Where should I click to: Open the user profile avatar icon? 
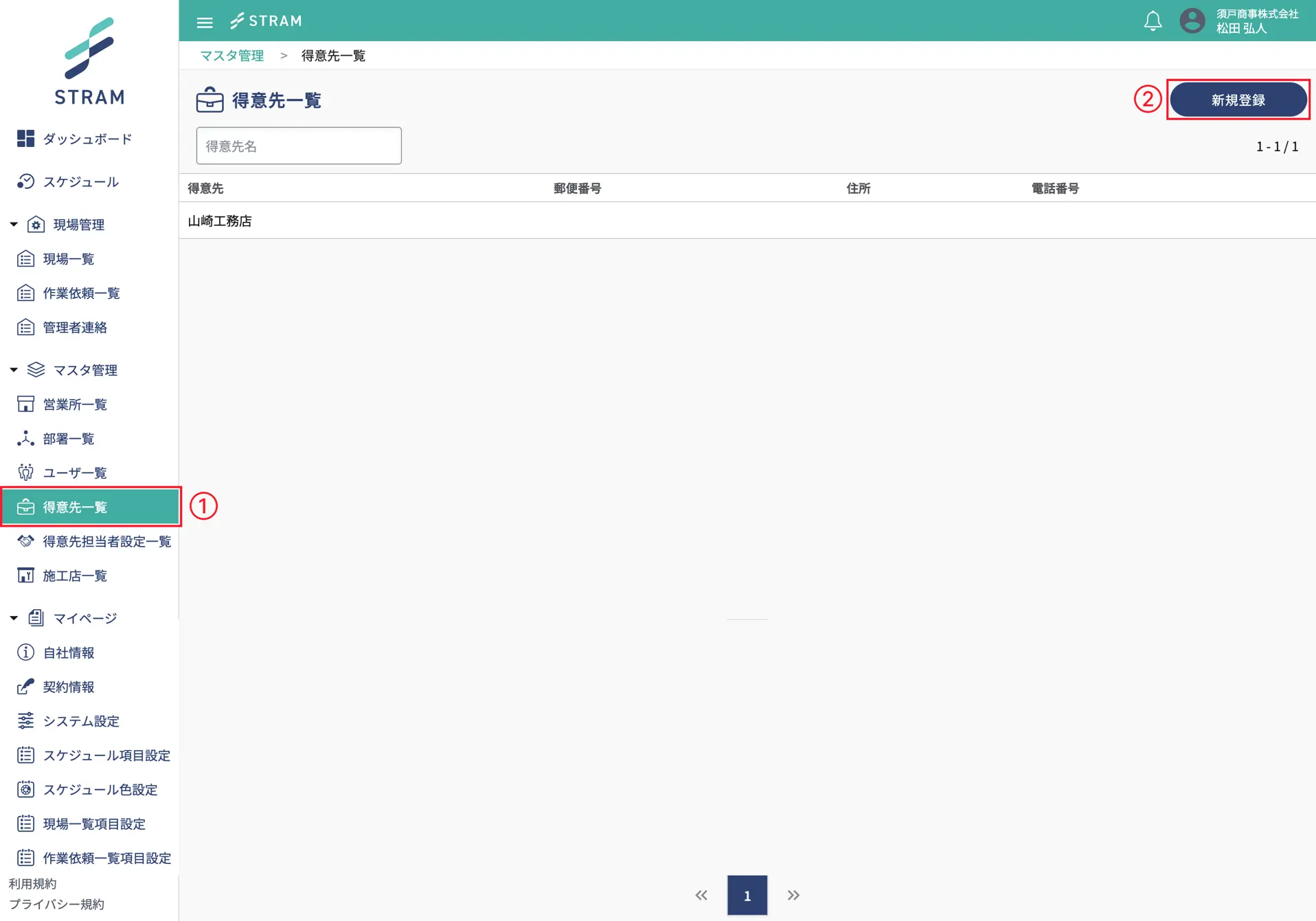click(x=1192, y=21)
